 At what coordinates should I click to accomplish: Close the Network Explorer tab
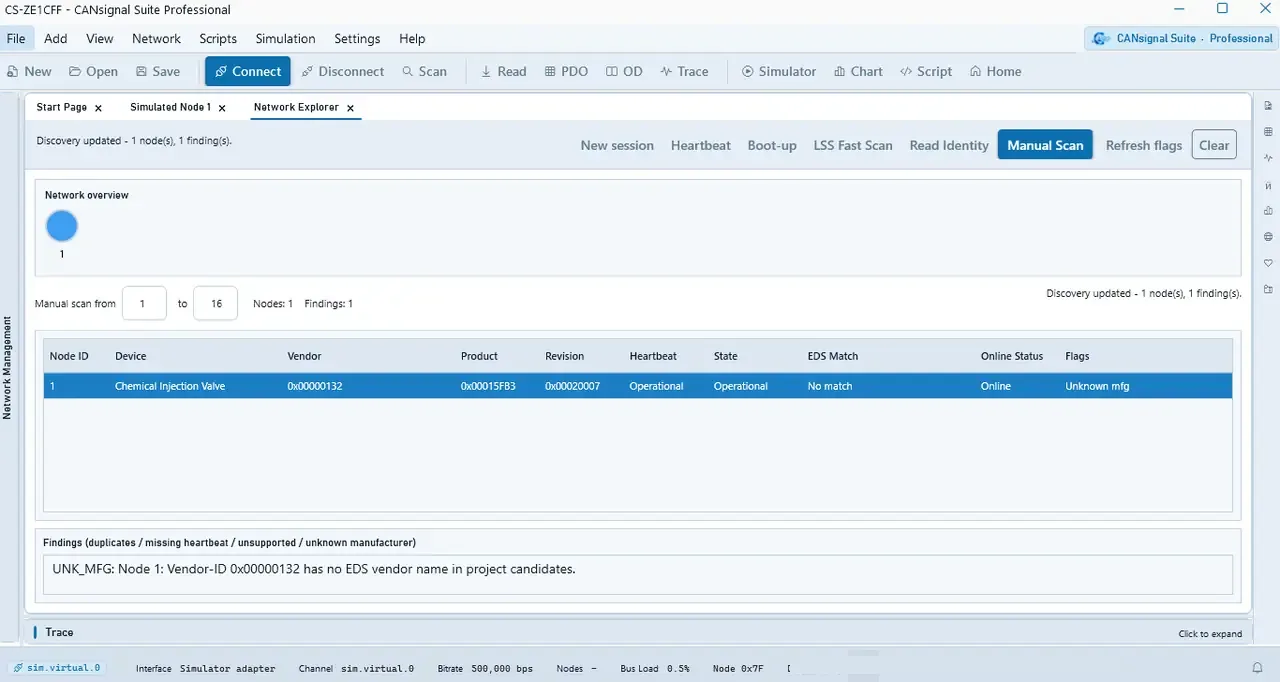pos(351,108)
